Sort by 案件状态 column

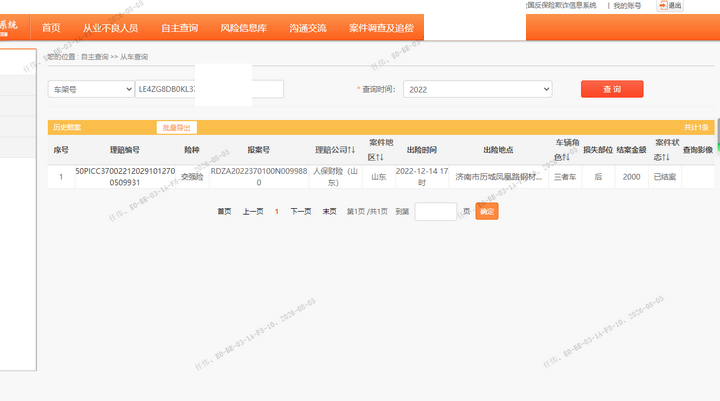[665, 150]
